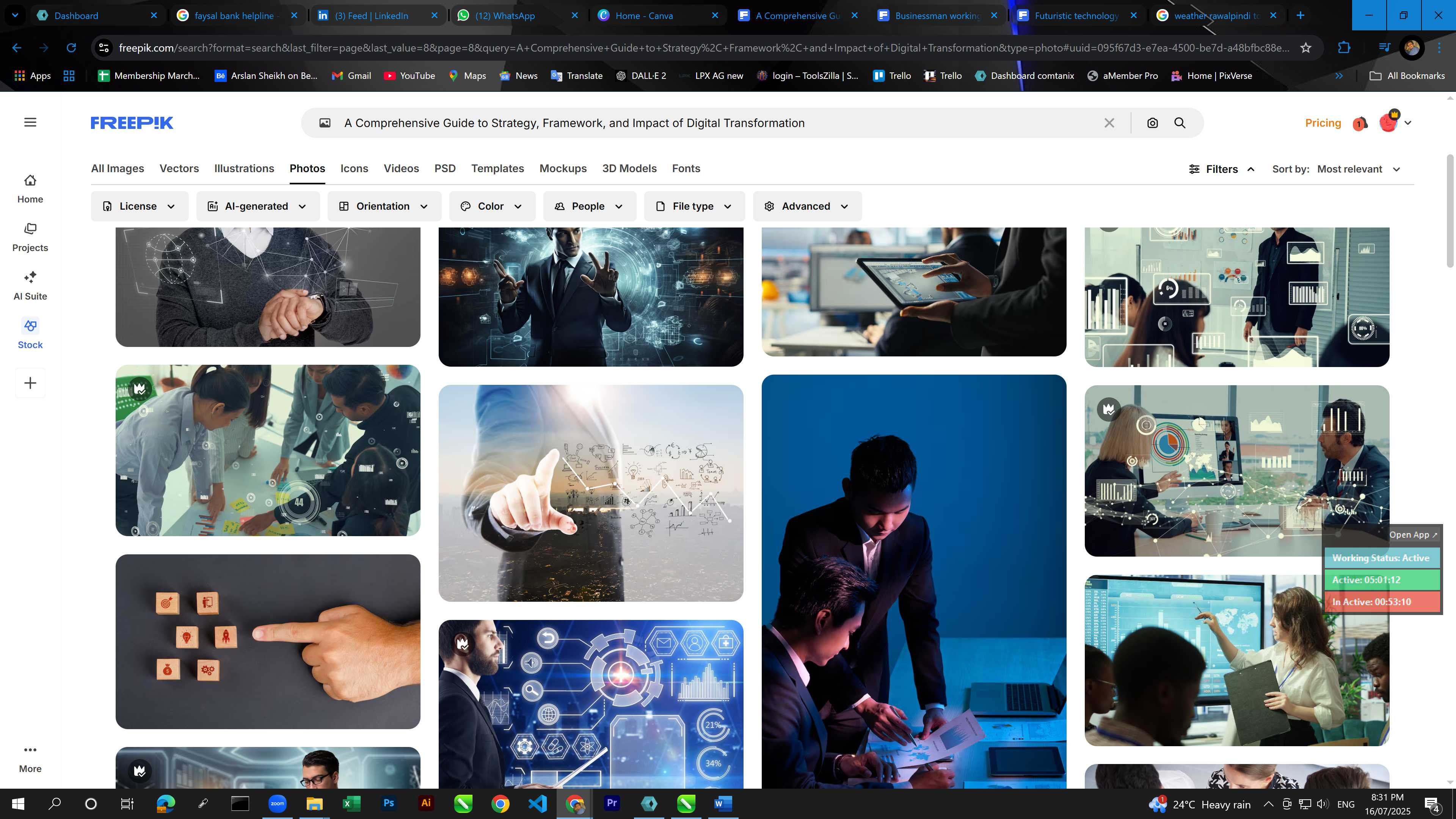Expand the License filter dropdown

pos(139,206)
